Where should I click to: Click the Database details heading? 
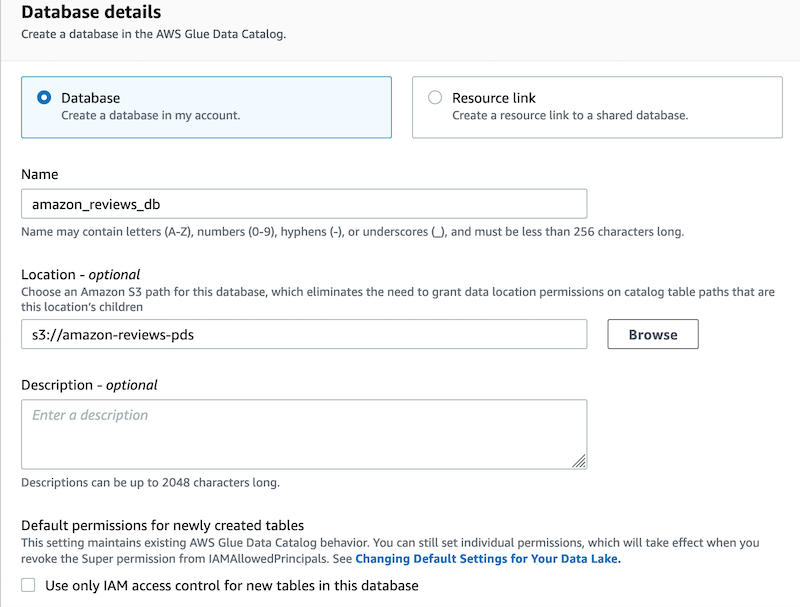91,12
